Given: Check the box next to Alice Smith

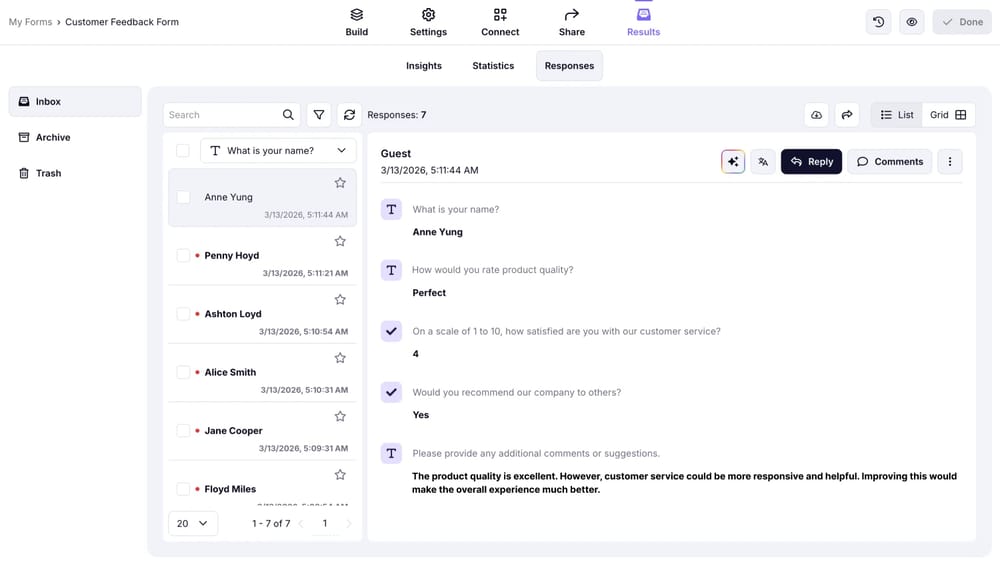Looking at the screenshot, I should (183, 372).
